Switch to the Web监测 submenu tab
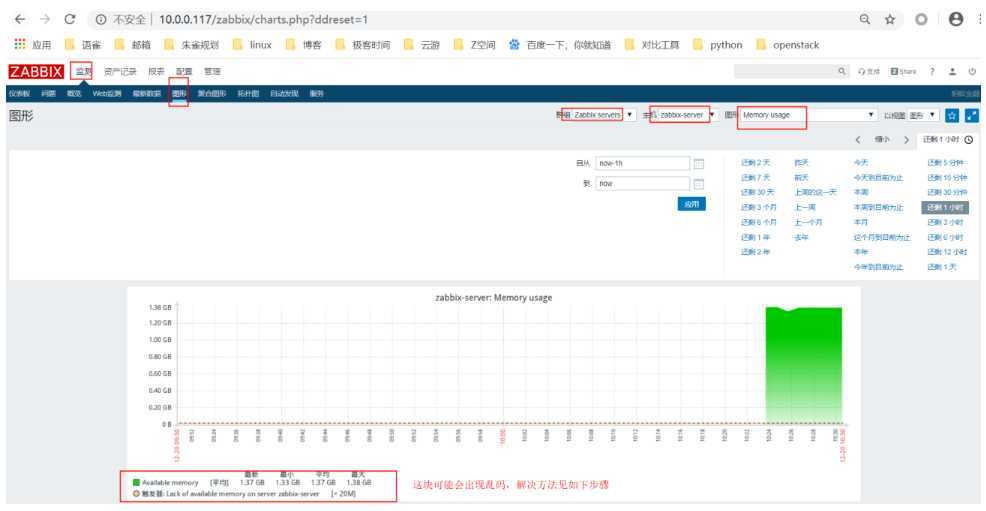 point(107,94)
